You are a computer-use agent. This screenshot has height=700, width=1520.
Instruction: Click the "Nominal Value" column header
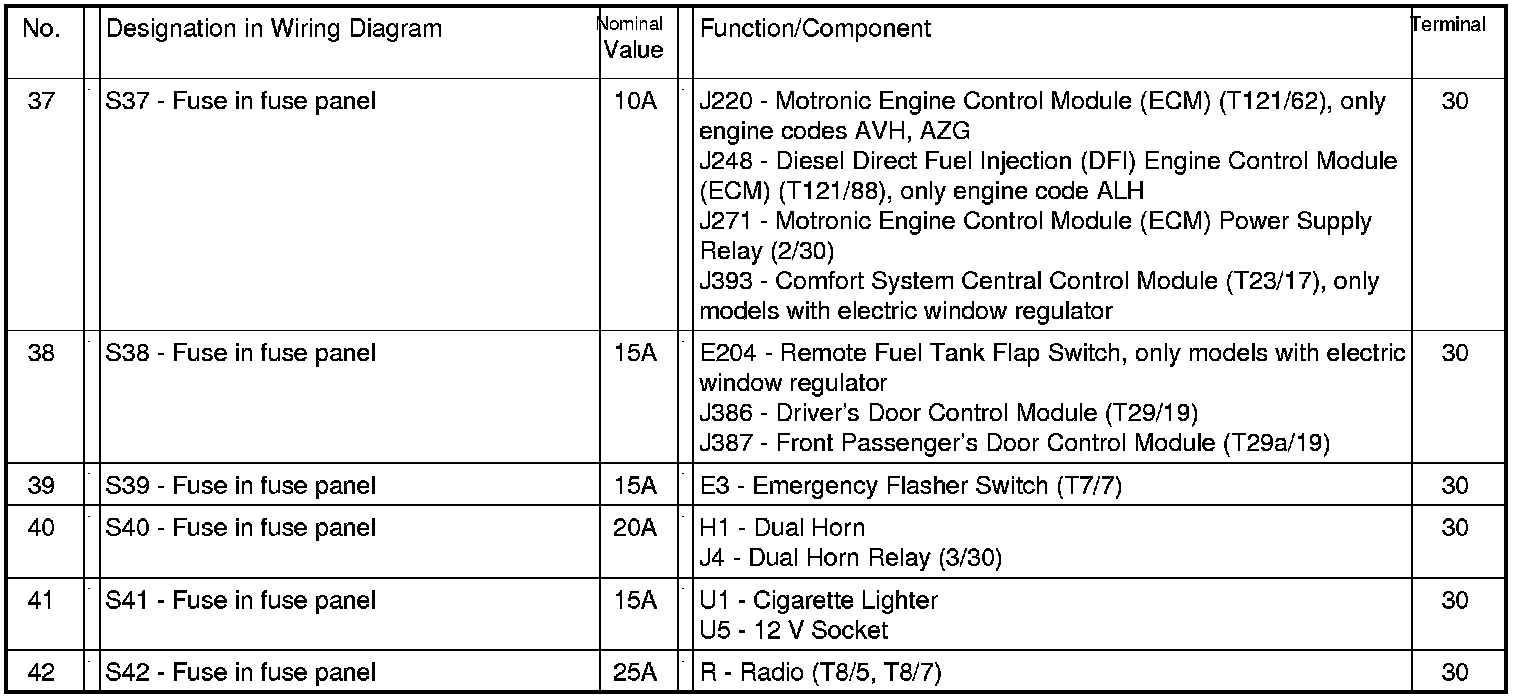tap(631, 38)
